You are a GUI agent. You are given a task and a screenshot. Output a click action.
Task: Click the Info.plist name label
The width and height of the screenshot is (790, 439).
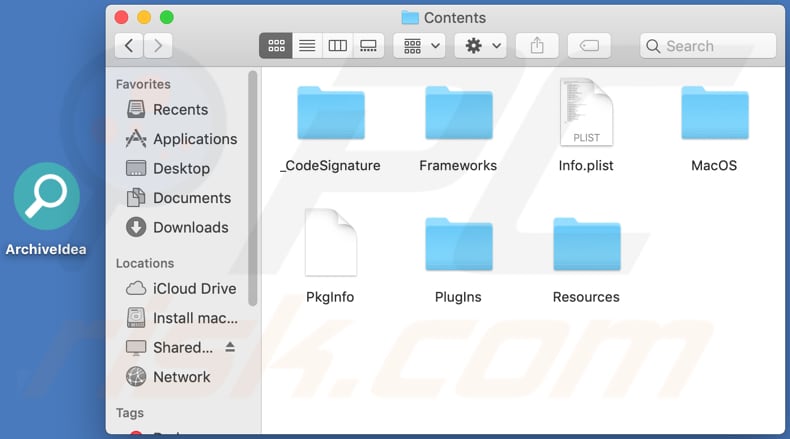pyautogui.click(x=586, y=165)
